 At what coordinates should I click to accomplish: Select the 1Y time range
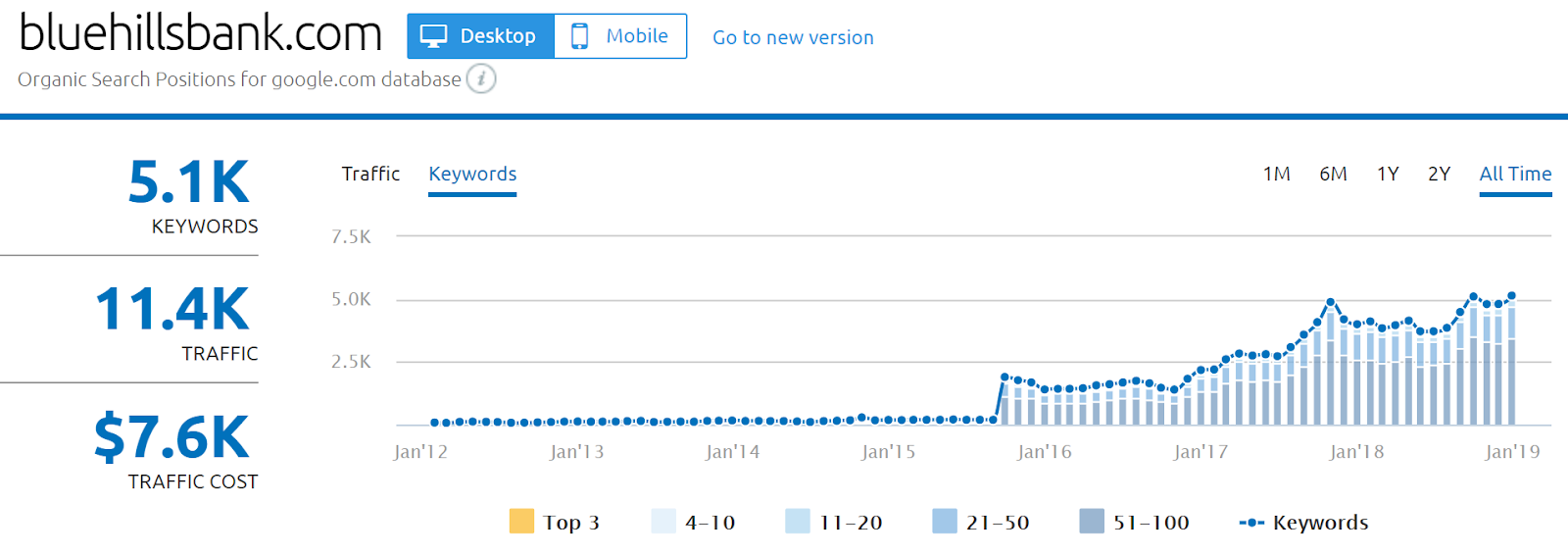tap(1388, 174)
